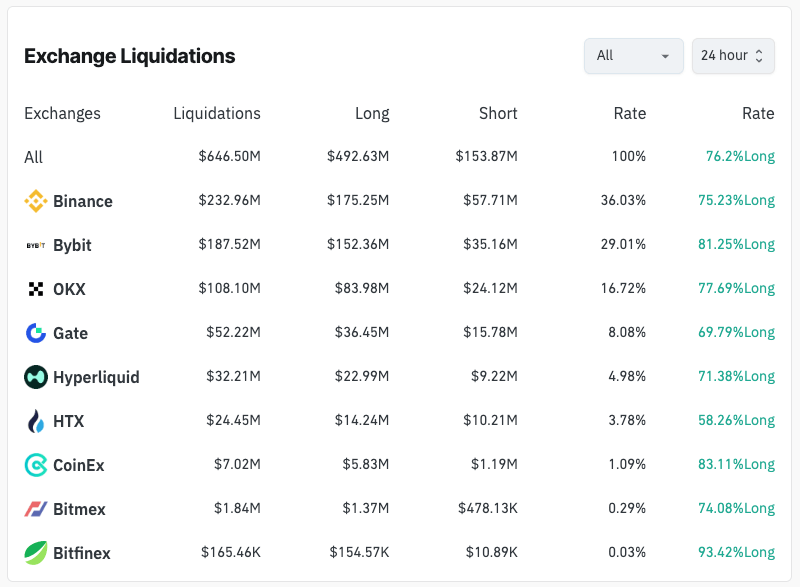
Task: Select the Bitmex logo icon
Action: (35, 509)
